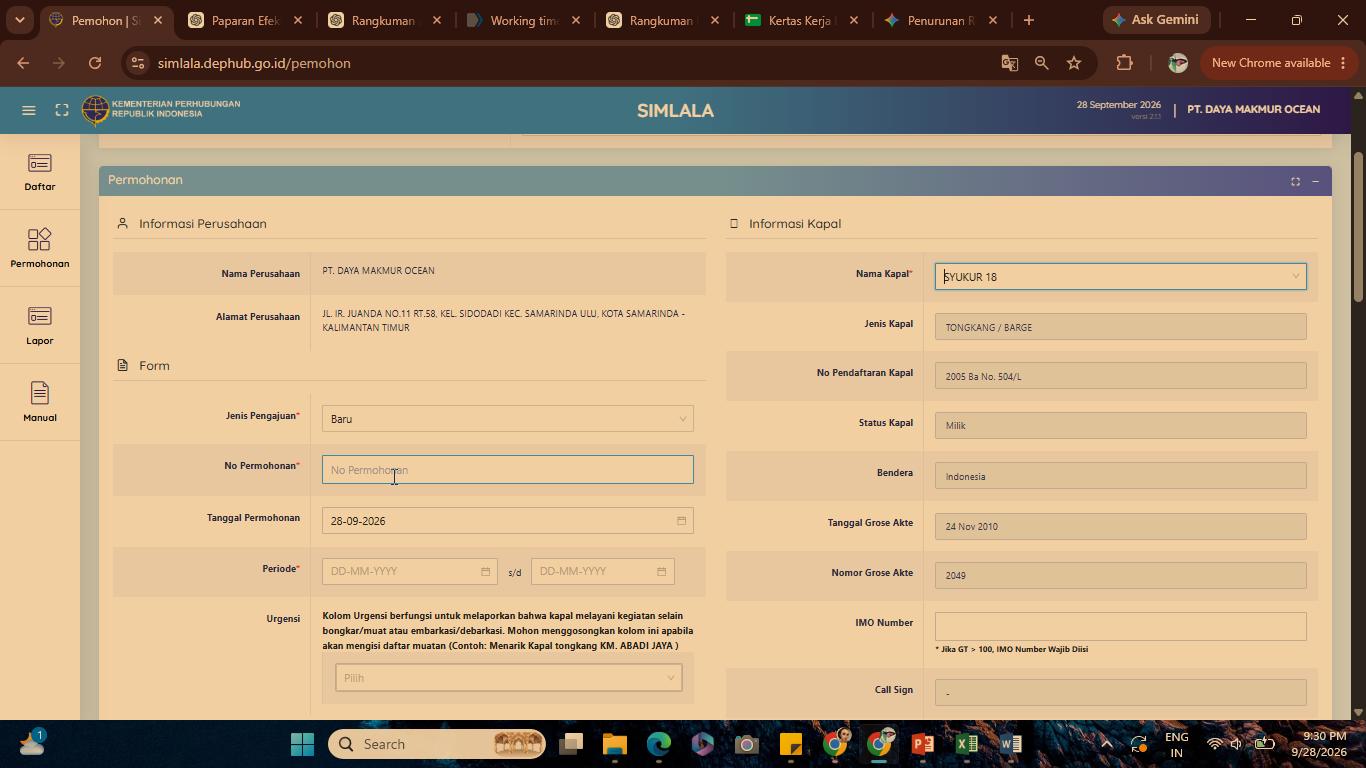Screen dimensions: 1366x768
Task: Open the Jenis Pengajuan dropdown showing Baru
Action: point(508,419)
